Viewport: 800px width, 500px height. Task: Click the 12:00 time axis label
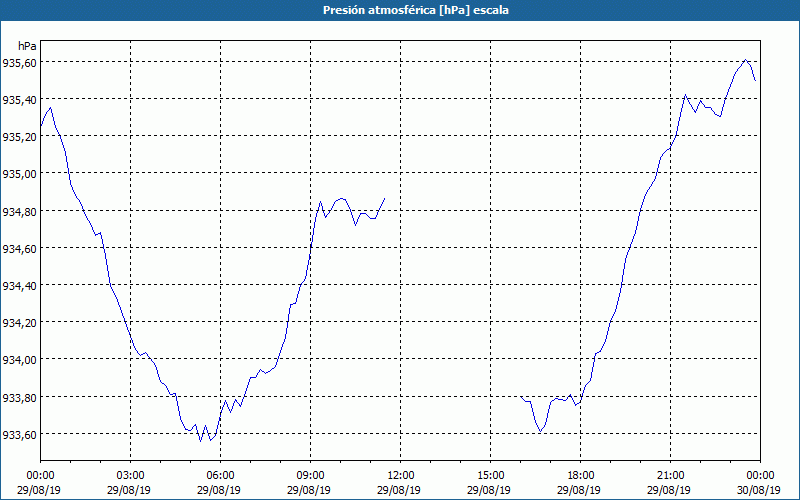point(401,476)
